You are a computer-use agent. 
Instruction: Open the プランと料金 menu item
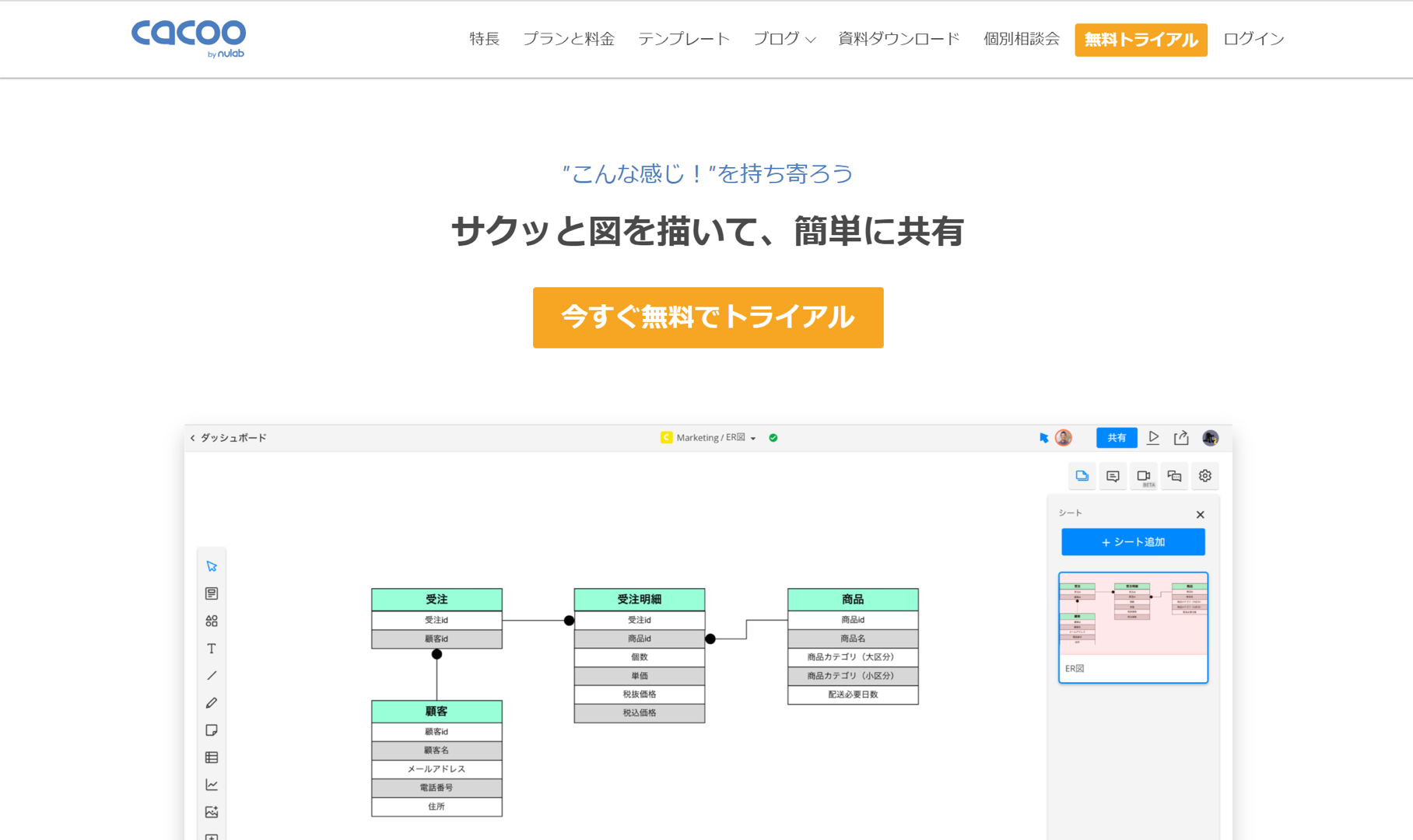pyautogui.click(x=568, y=39)
